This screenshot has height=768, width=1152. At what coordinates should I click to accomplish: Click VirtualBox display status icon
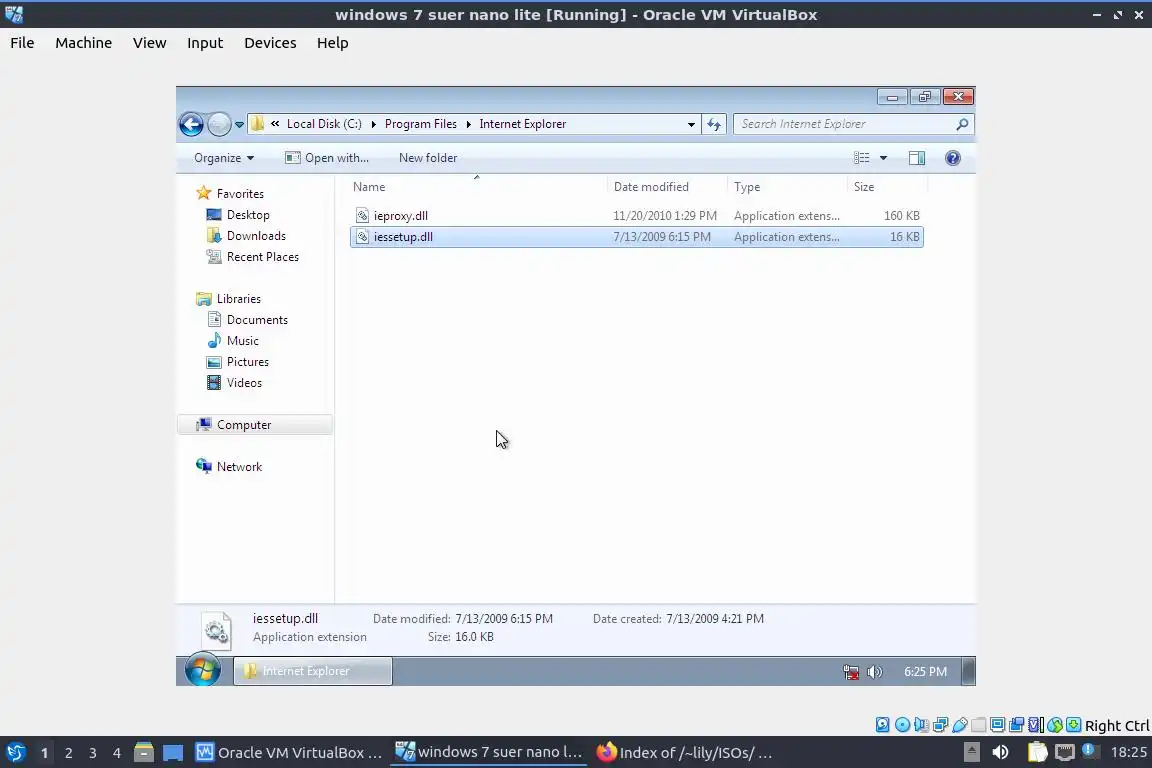(x=998, y=725)
